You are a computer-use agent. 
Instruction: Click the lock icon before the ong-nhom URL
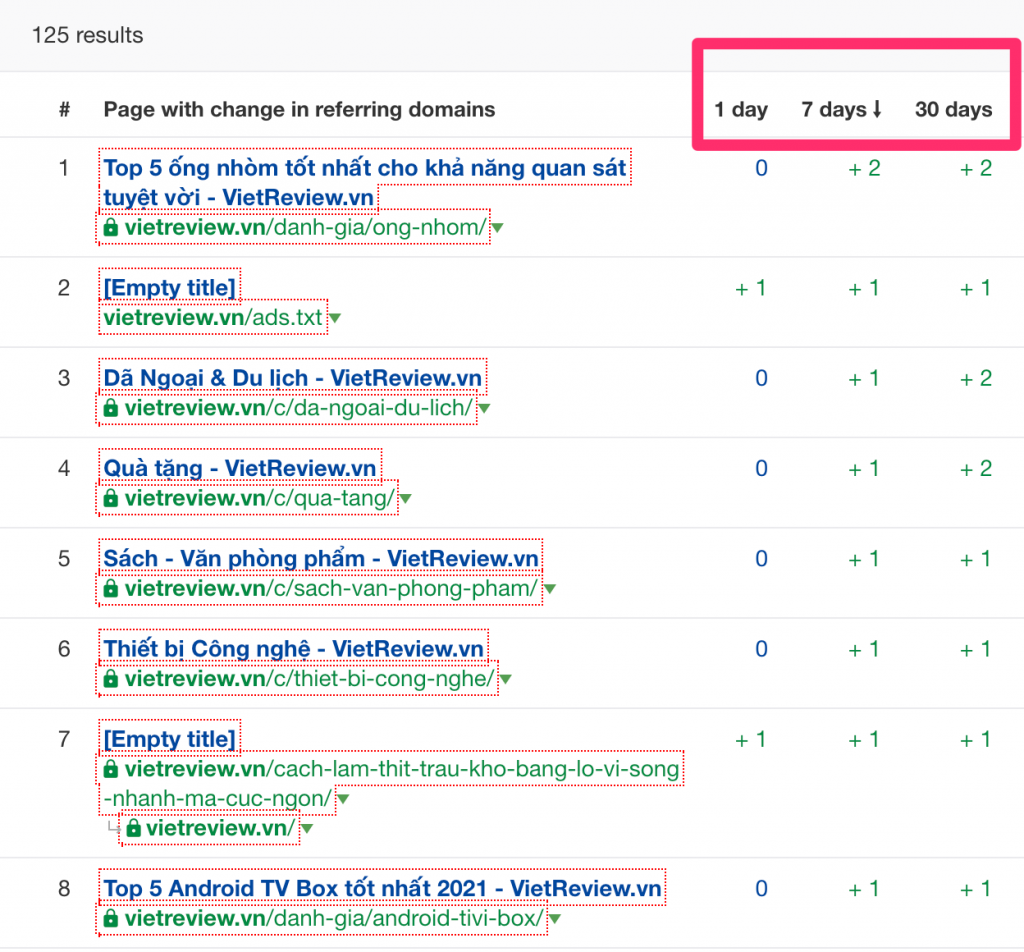(x=111, y=227)
